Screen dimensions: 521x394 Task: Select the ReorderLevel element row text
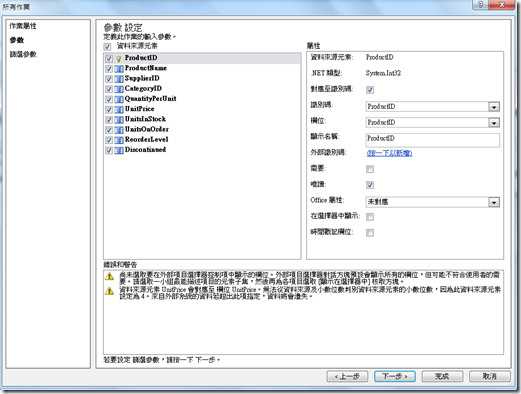(146, 139)
